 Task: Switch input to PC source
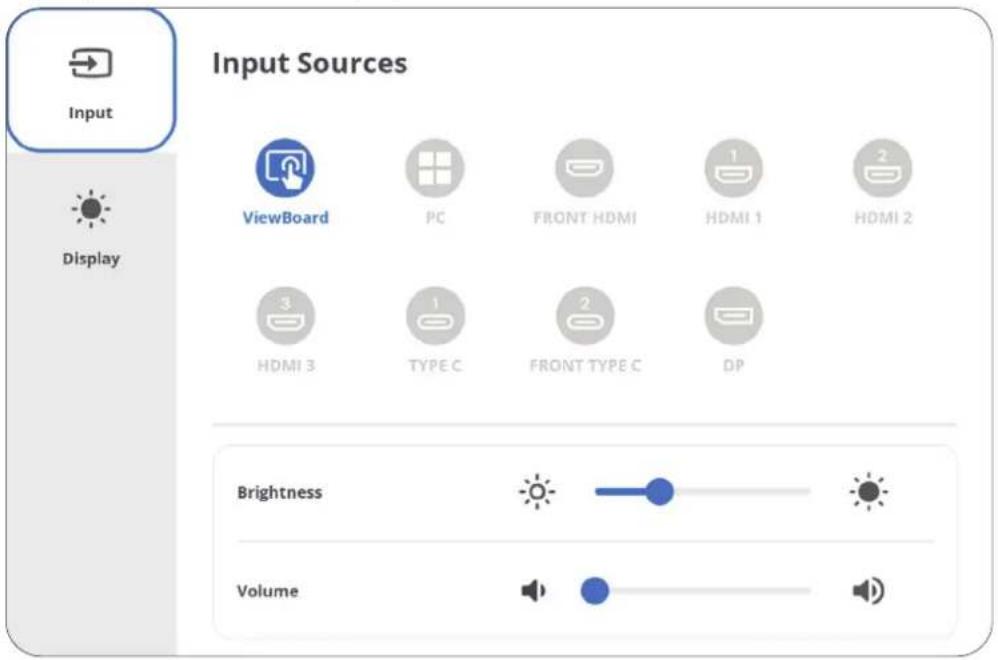coord(435,168)
